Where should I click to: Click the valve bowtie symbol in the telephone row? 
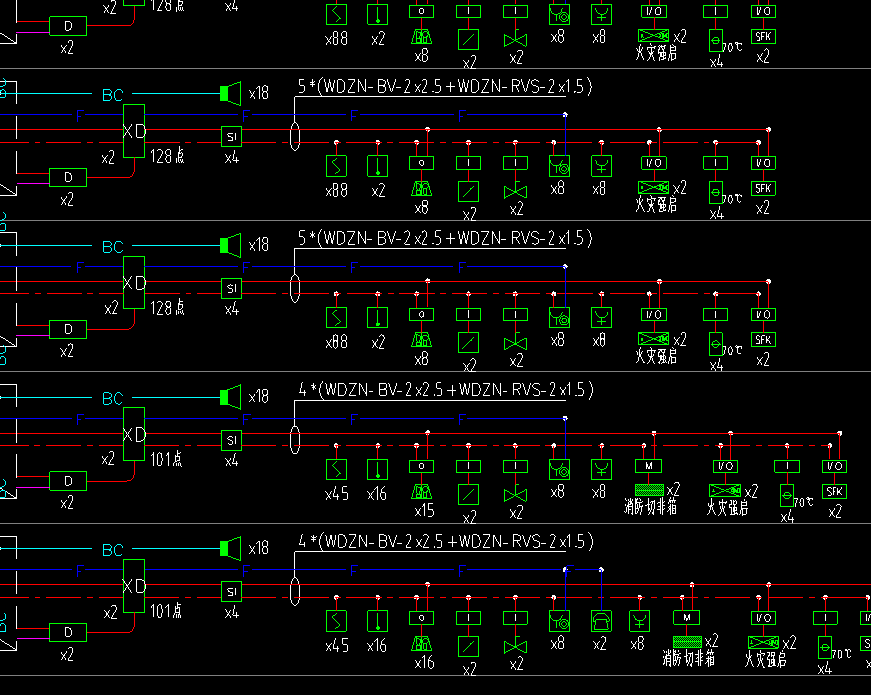click(515, 647)
